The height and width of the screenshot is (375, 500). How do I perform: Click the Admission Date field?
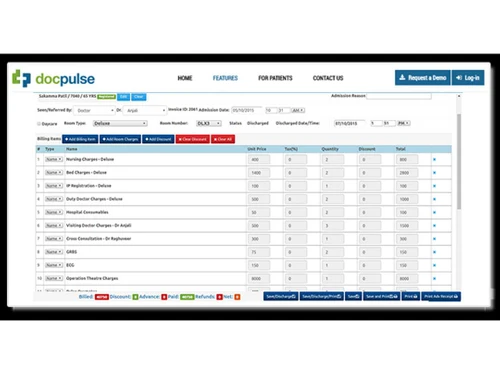click(x=247, y=110)
